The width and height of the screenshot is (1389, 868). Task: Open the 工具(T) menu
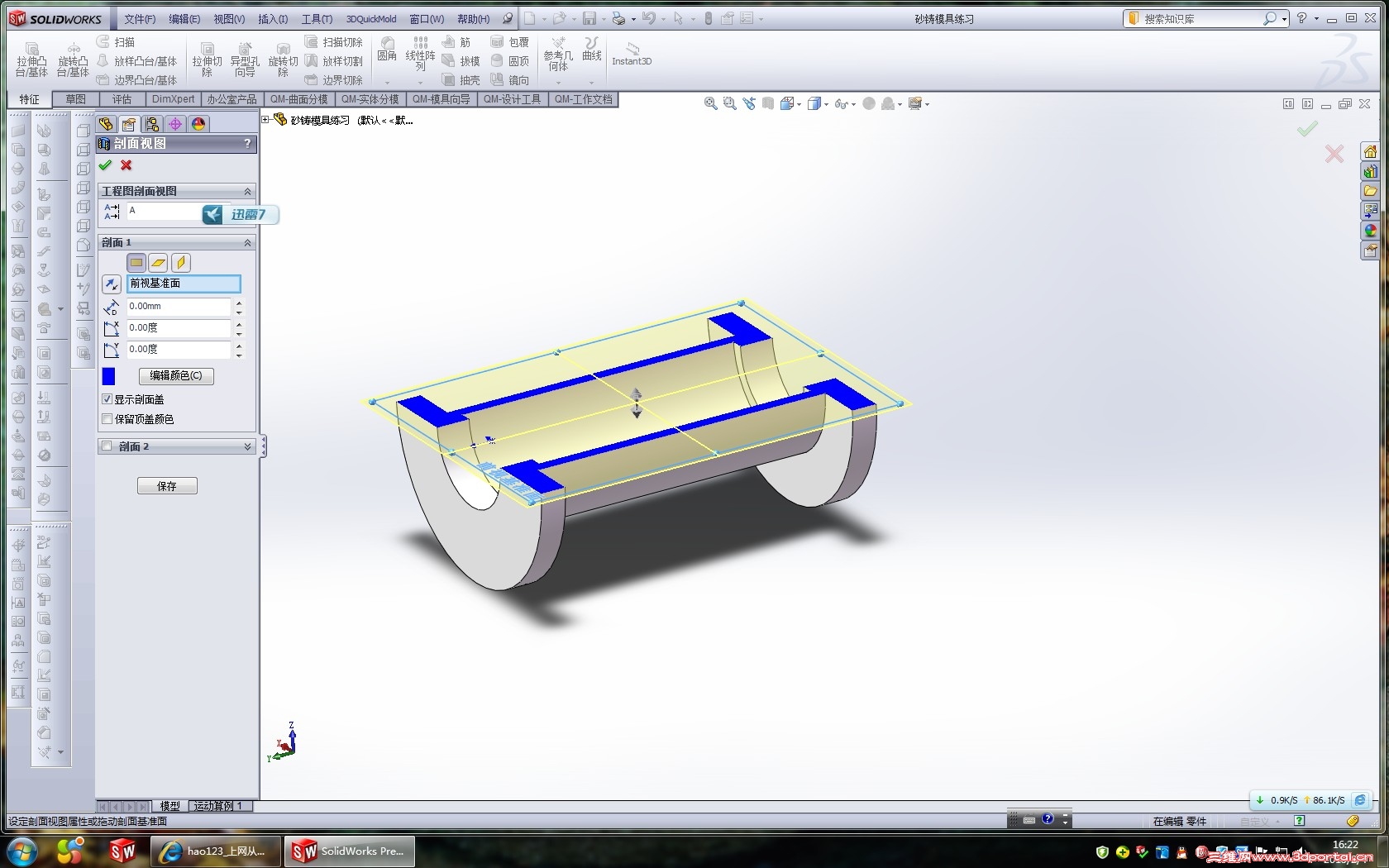tap(317, 19)
